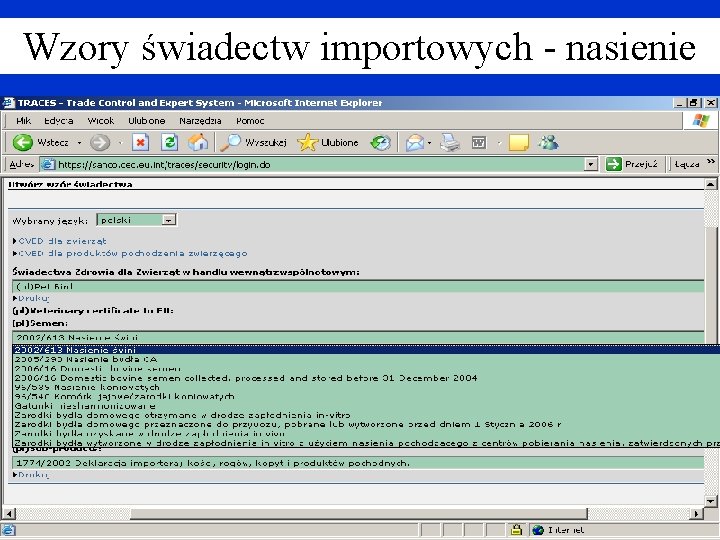Select 2006/16 Domestic bovine semen option
This screenshot has width=720, height=540.
click(x=366, y=368)
